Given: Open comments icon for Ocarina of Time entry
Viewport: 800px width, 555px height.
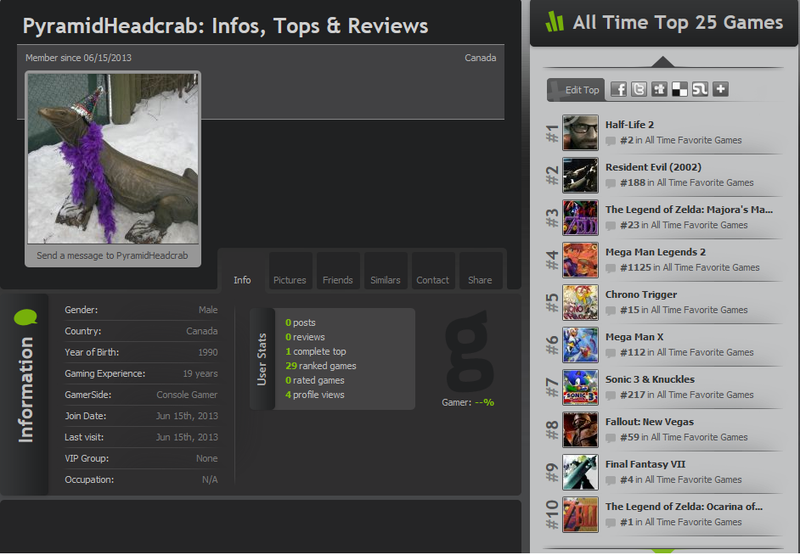Looking at the screenshot, I should pos(610,523).
